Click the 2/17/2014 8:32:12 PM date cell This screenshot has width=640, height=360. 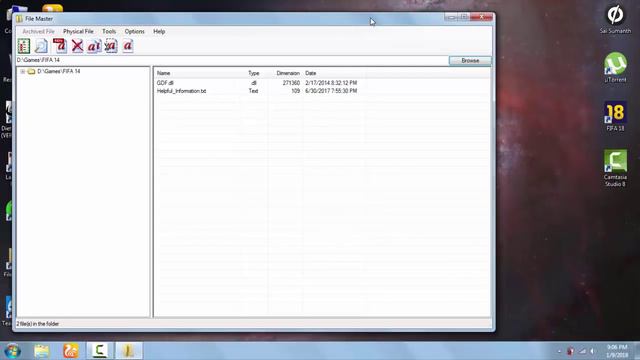[331, 83]
